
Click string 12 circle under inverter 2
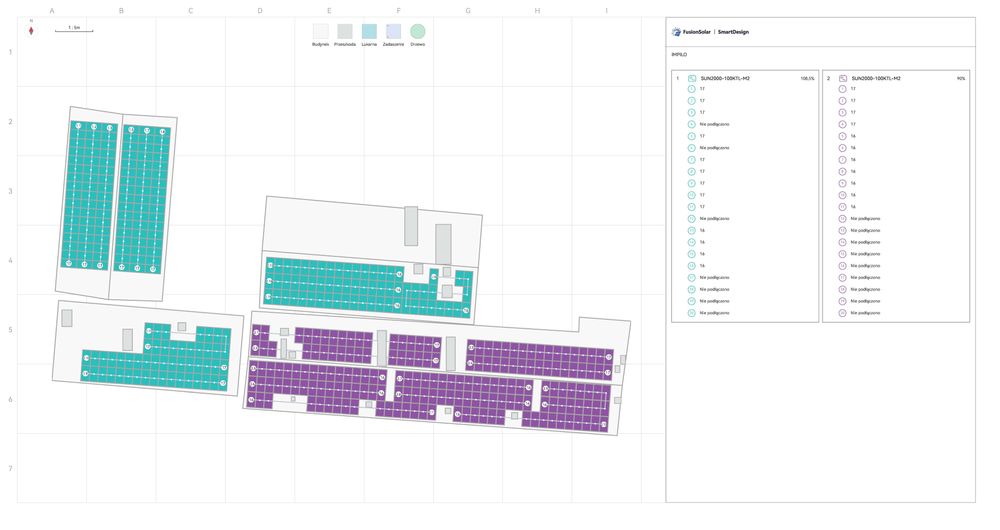click(x=842, y=219)
